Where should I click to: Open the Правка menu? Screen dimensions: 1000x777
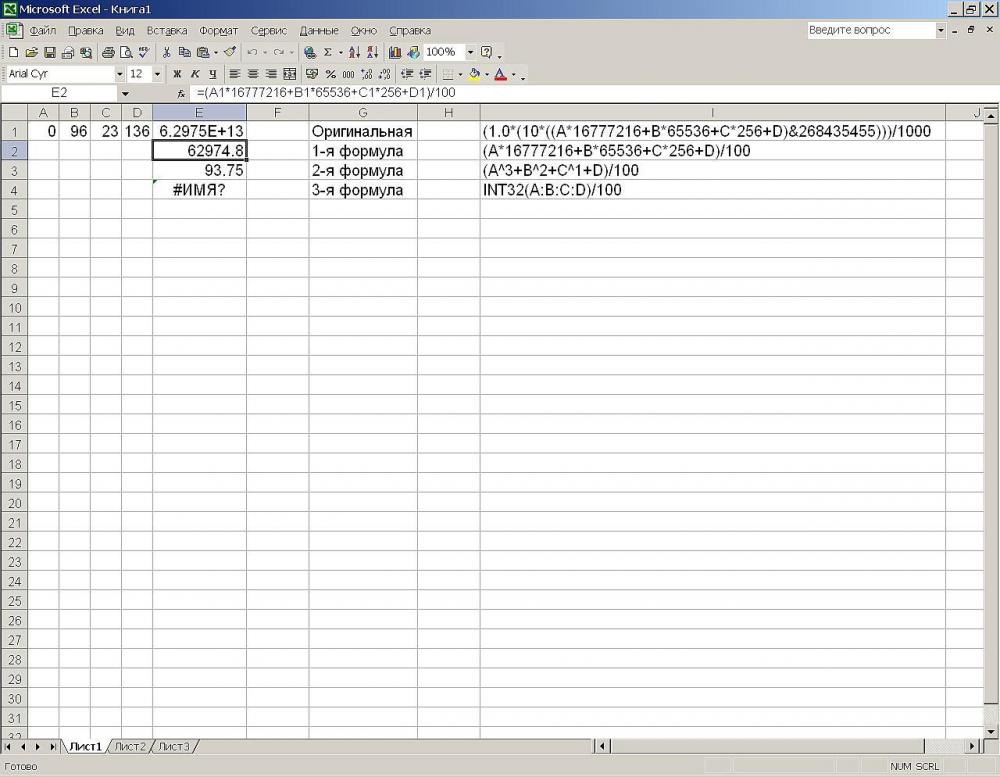coord(85,31)
